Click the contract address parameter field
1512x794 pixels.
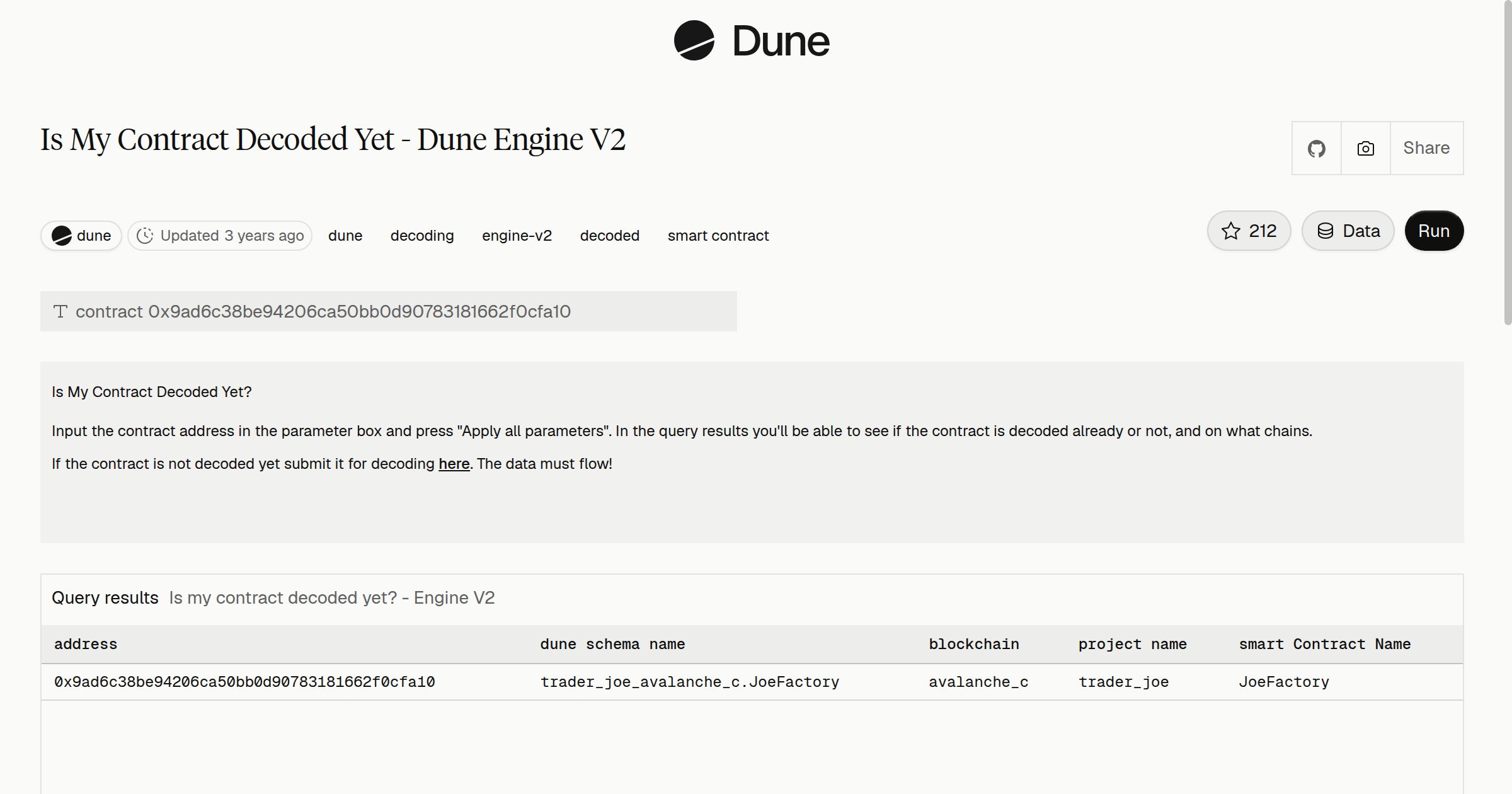tap(389, 311)
